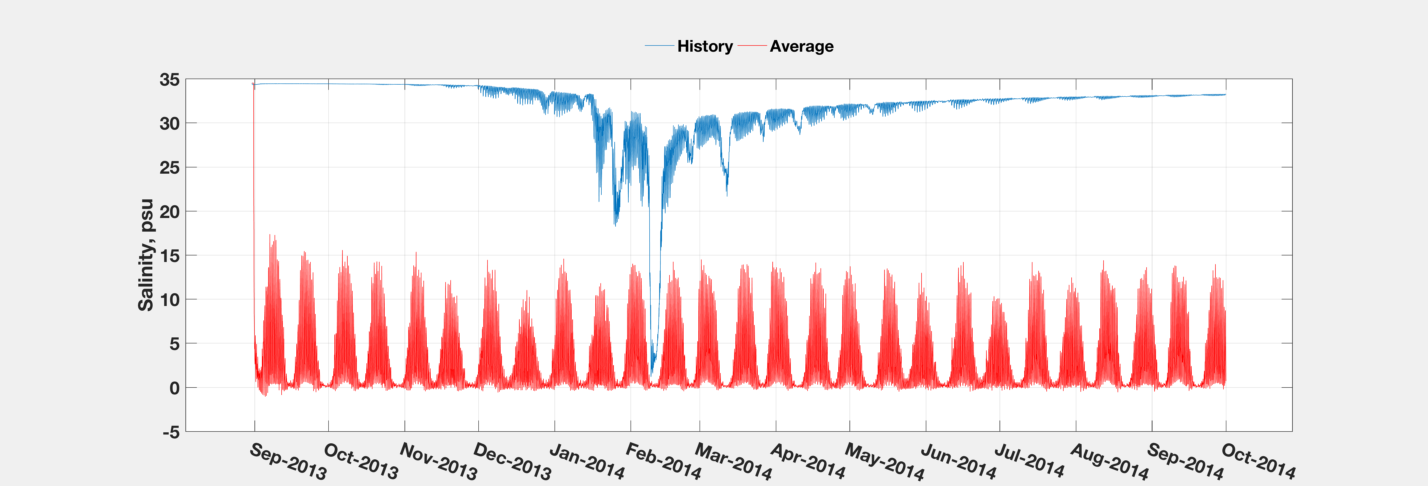This screenshot has height=486, width=1428.
Task: Click the Oct-2014 x-axis tick label
Action: pos(1258,460)
